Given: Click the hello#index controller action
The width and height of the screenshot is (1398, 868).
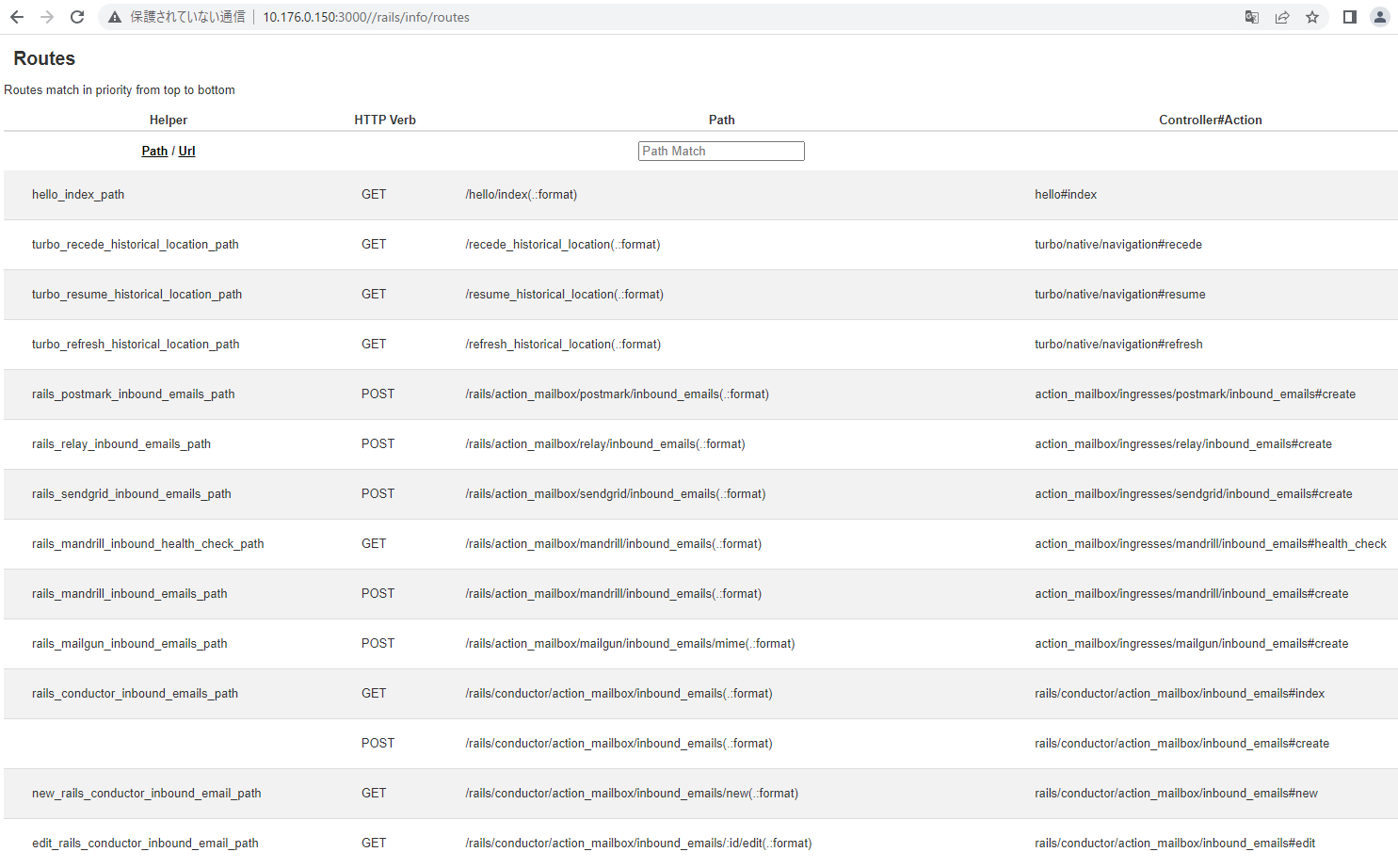Looking at the screenshot, I should pos(1066,194).
